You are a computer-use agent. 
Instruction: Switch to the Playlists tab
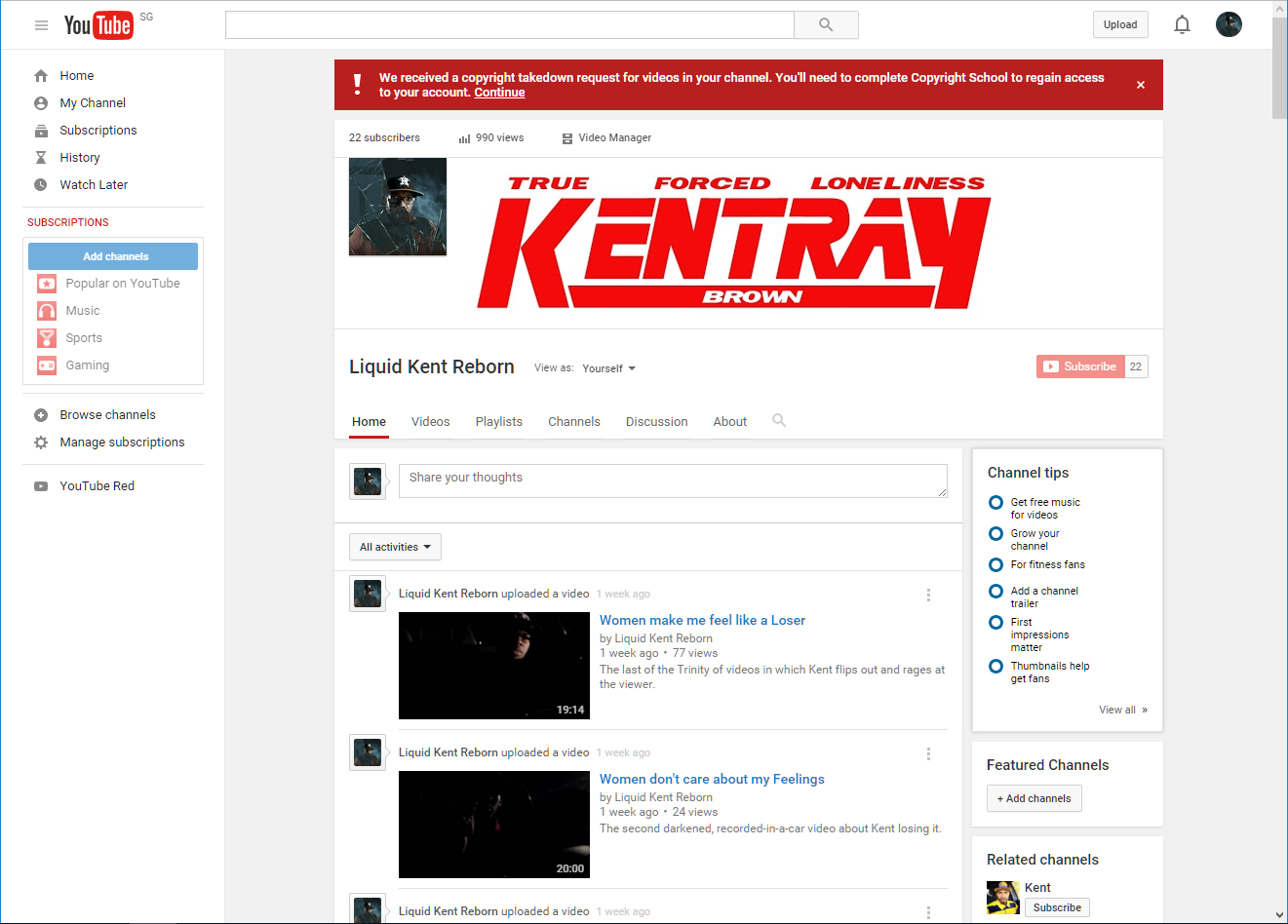point(499,422)
